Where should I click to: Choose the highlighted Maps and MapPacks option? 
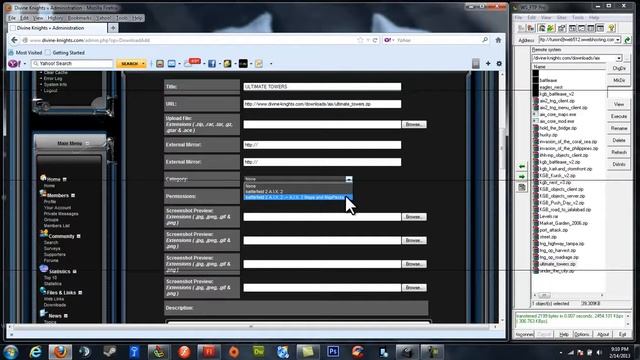point(298,197)
